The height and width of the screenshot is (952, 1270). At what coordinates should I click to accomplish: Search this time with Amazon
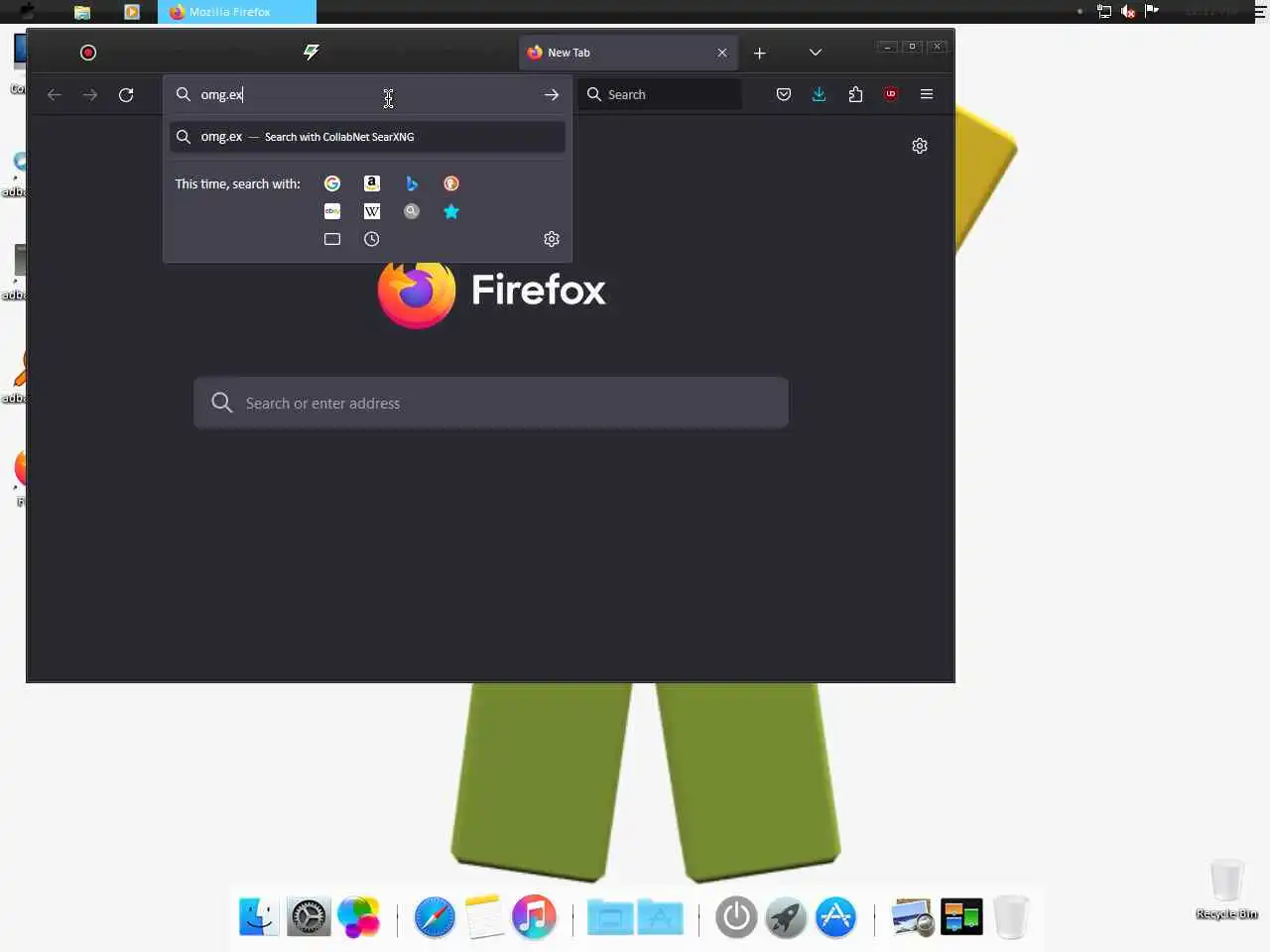[372, 183]
